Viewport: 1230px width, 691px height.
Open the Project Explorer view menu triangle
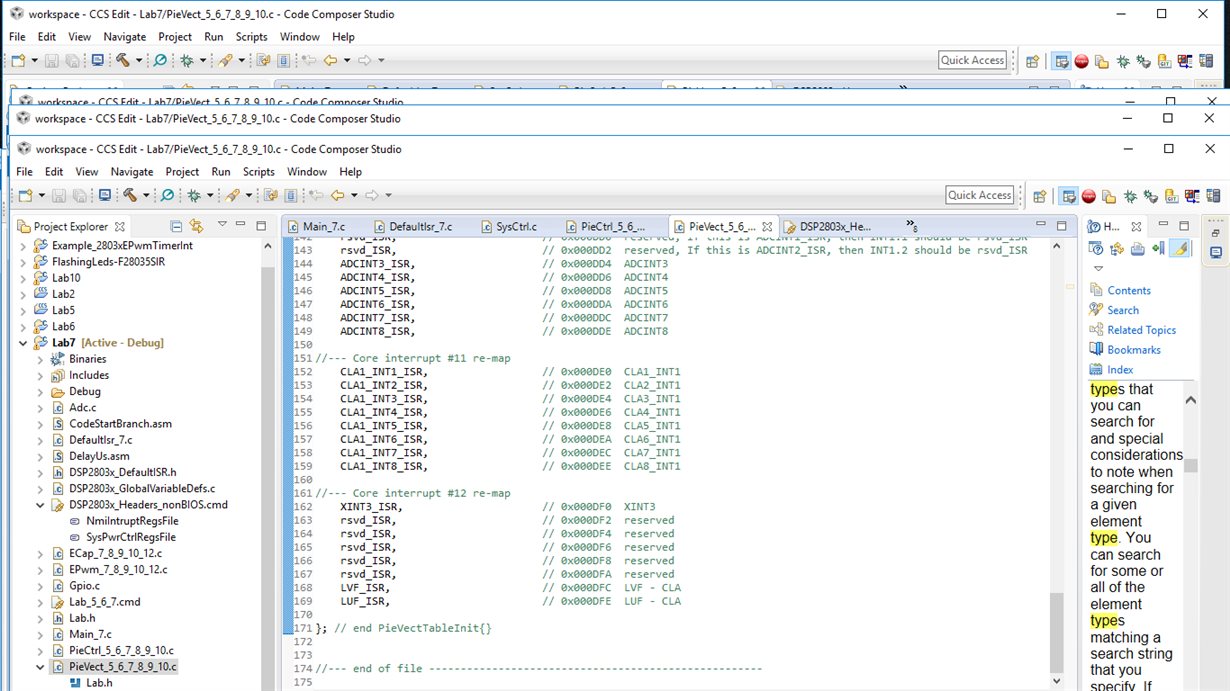tap(222, 225)
